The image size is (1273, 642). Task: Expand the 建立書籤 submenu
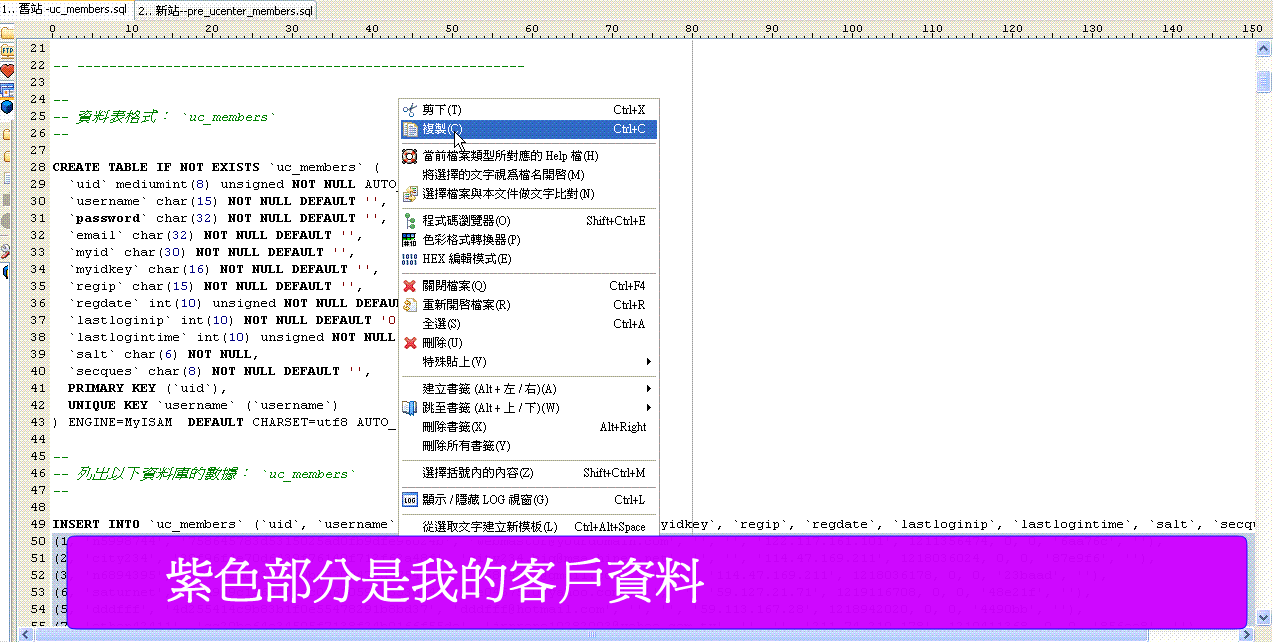(x=528, y=389)
